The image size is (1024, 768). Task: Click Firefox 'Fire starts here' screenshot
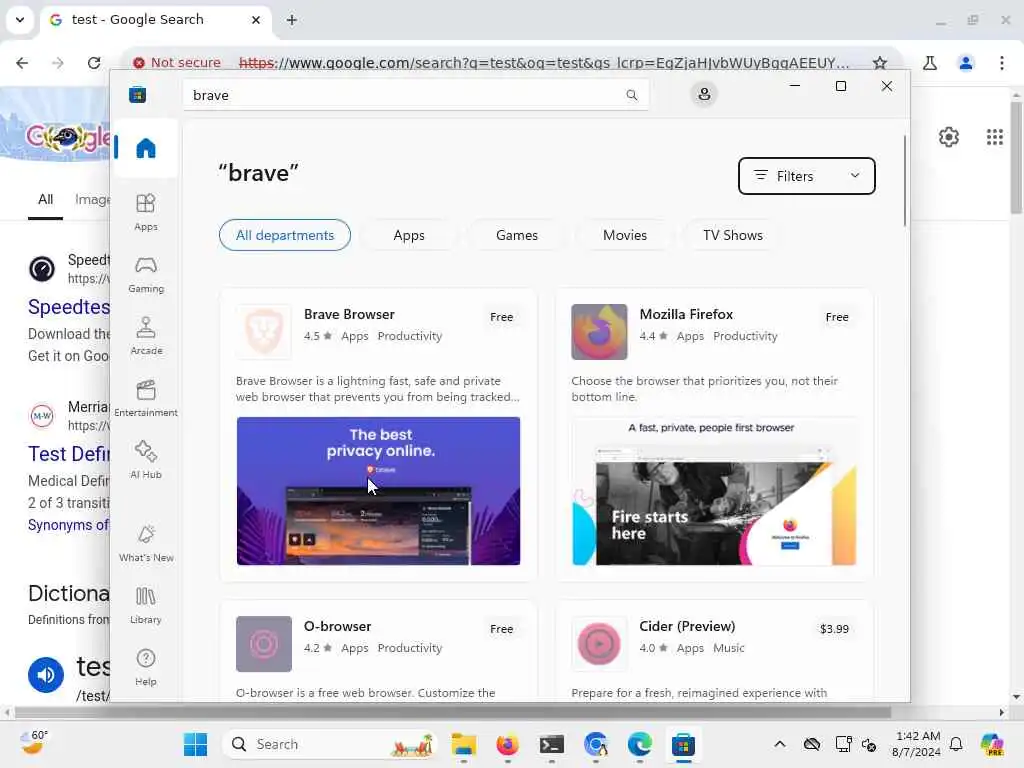(714, 491)
